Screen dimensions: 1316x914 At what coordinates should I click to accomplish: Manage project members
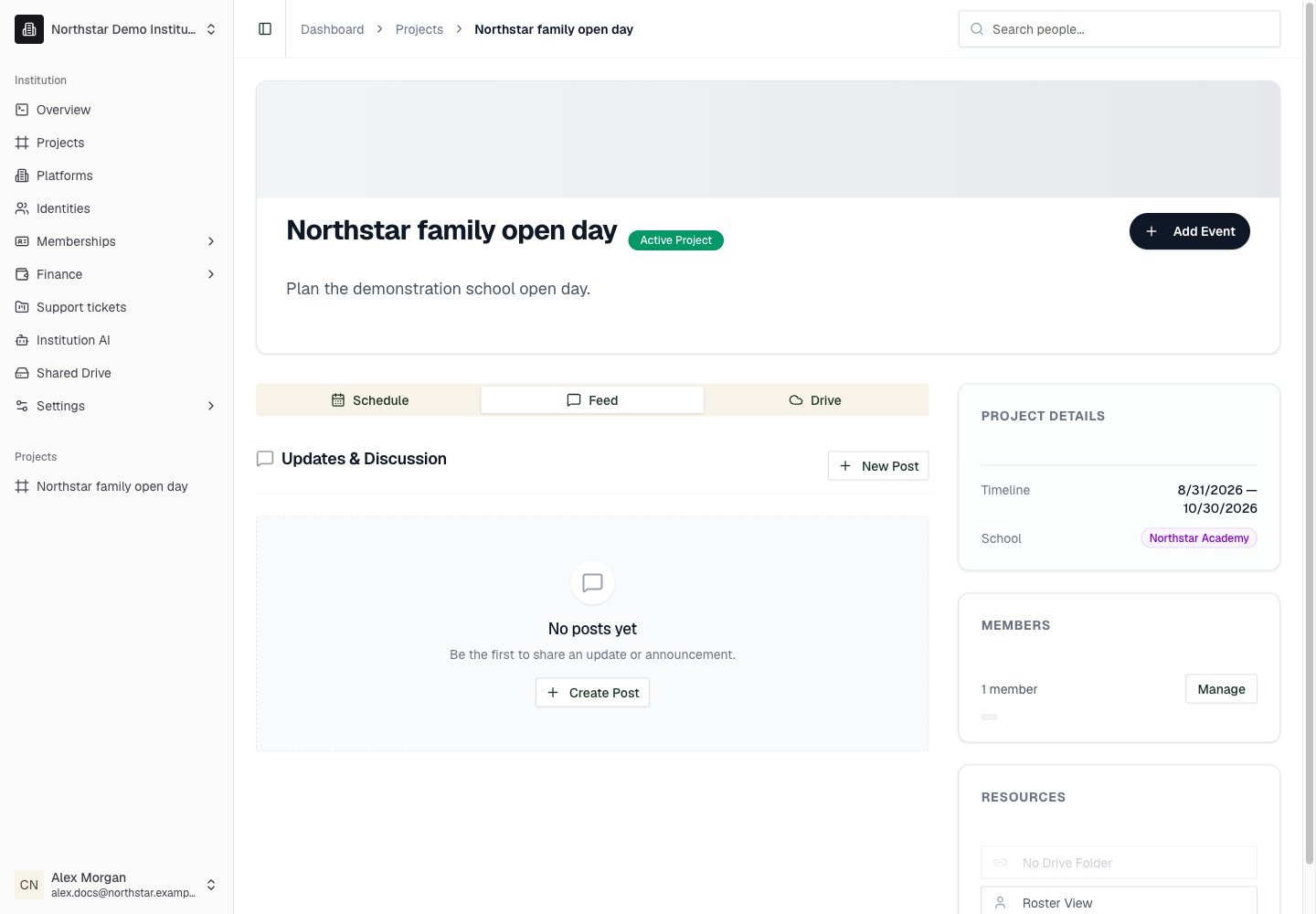pyautogui.click(x=1221, y=689)
